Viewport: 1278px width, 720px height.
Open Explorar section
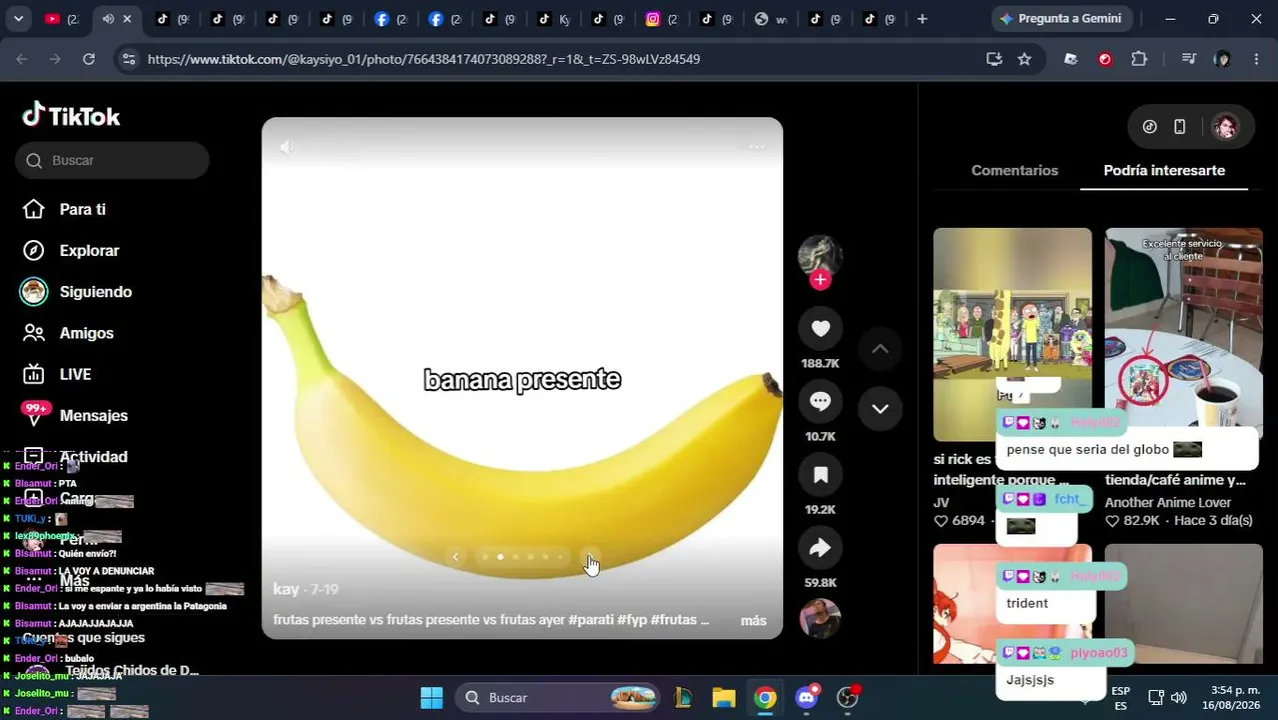tap(89, 251)
